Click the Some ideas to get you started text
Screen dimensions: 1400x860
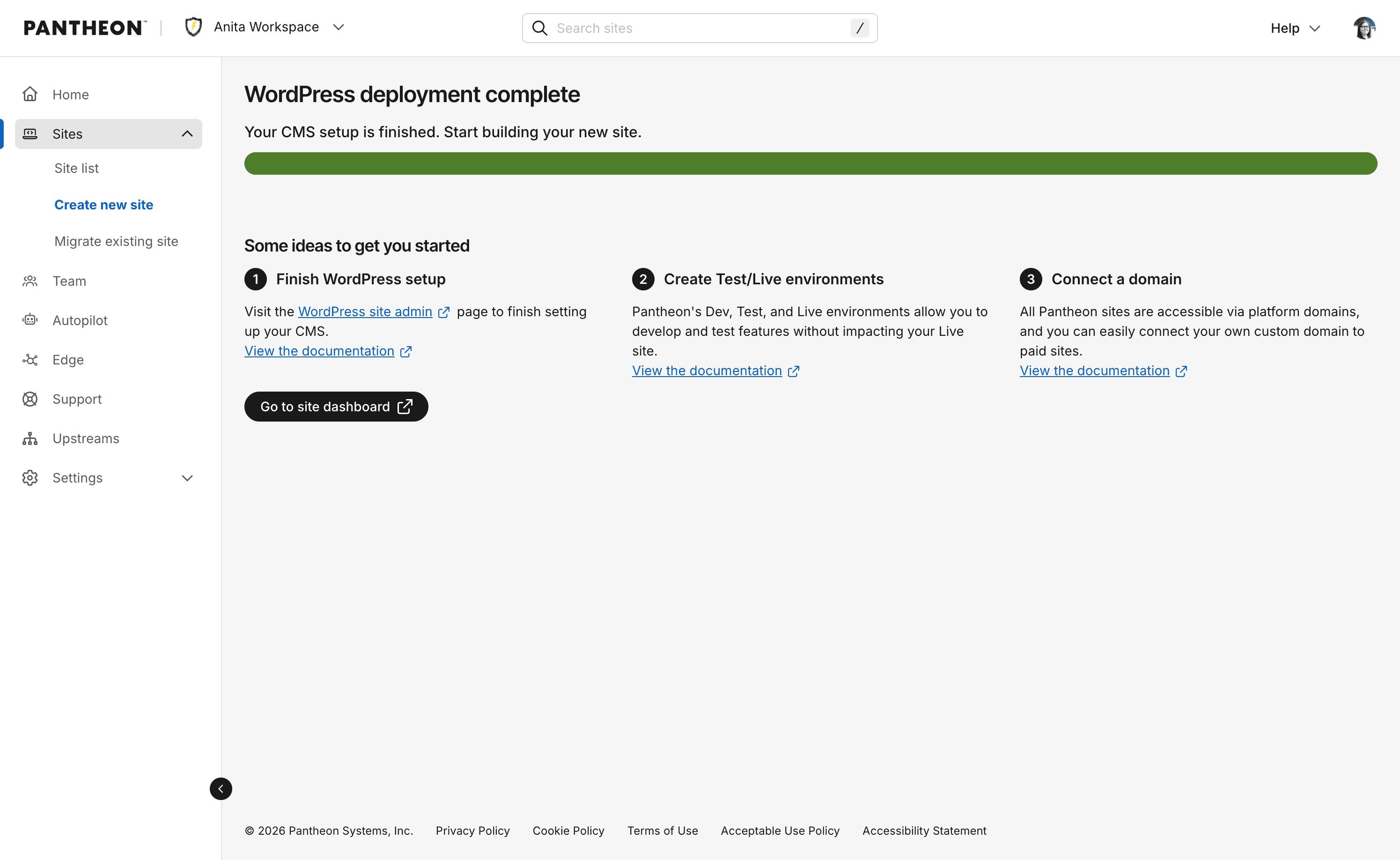point(357,246)
